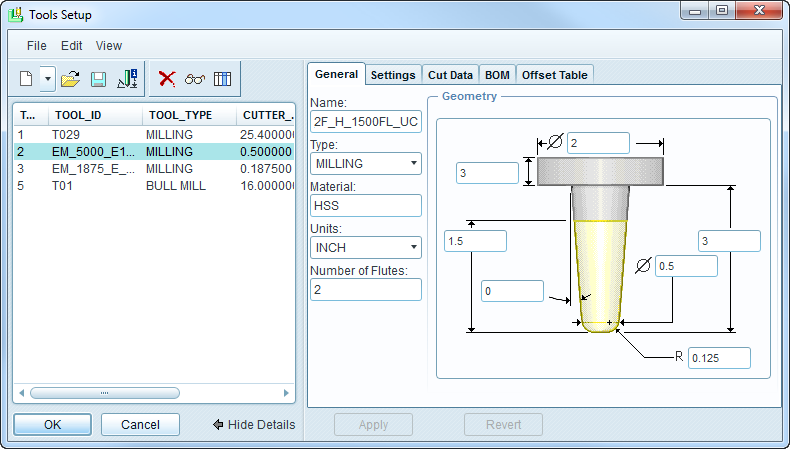Click the cutter value 25.40000 cell

[267, 135]
